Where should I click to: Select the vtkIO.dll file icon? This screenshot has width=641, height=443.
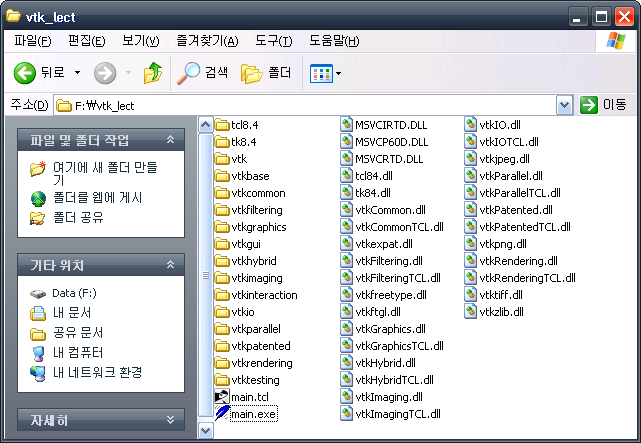point(471,124)
